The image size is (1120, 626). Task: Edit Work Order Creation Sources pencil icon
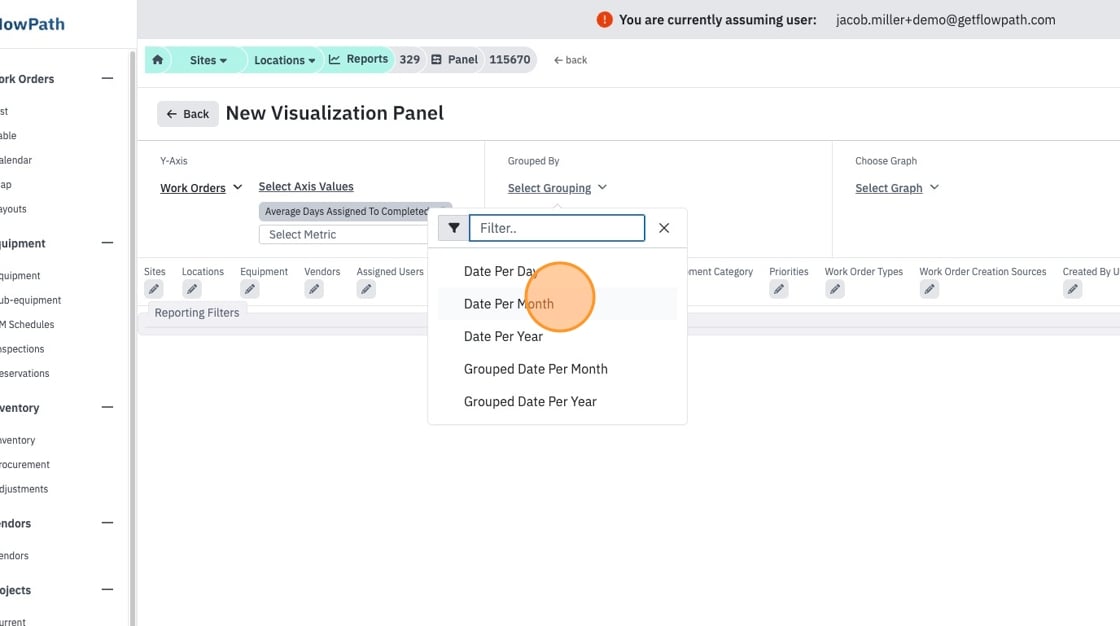click(929, 289)
